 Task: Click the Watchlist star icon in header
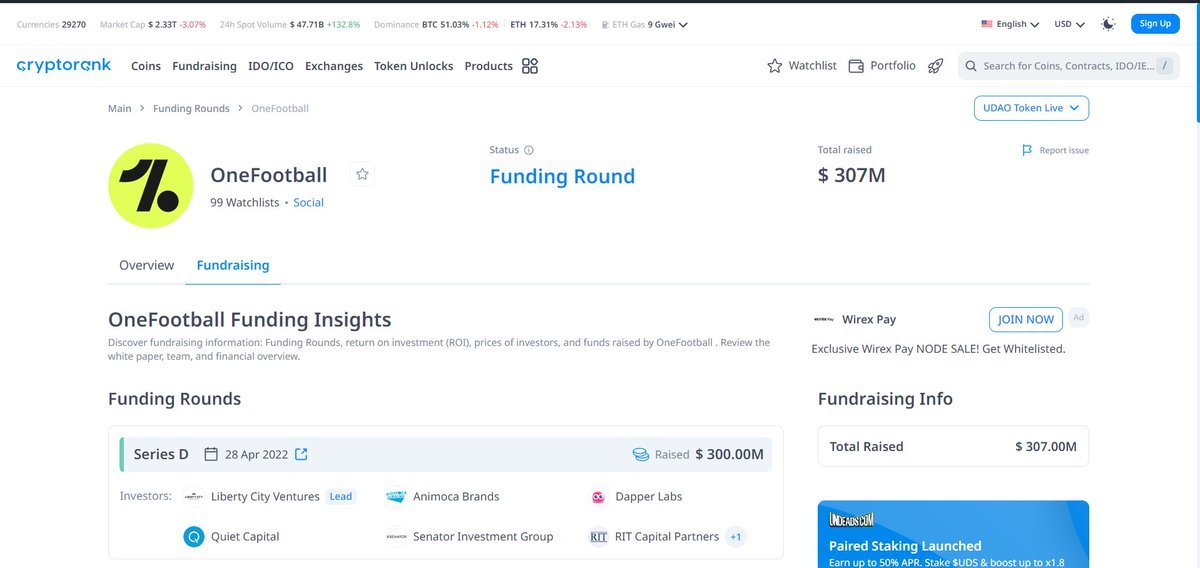pos(774,66)
